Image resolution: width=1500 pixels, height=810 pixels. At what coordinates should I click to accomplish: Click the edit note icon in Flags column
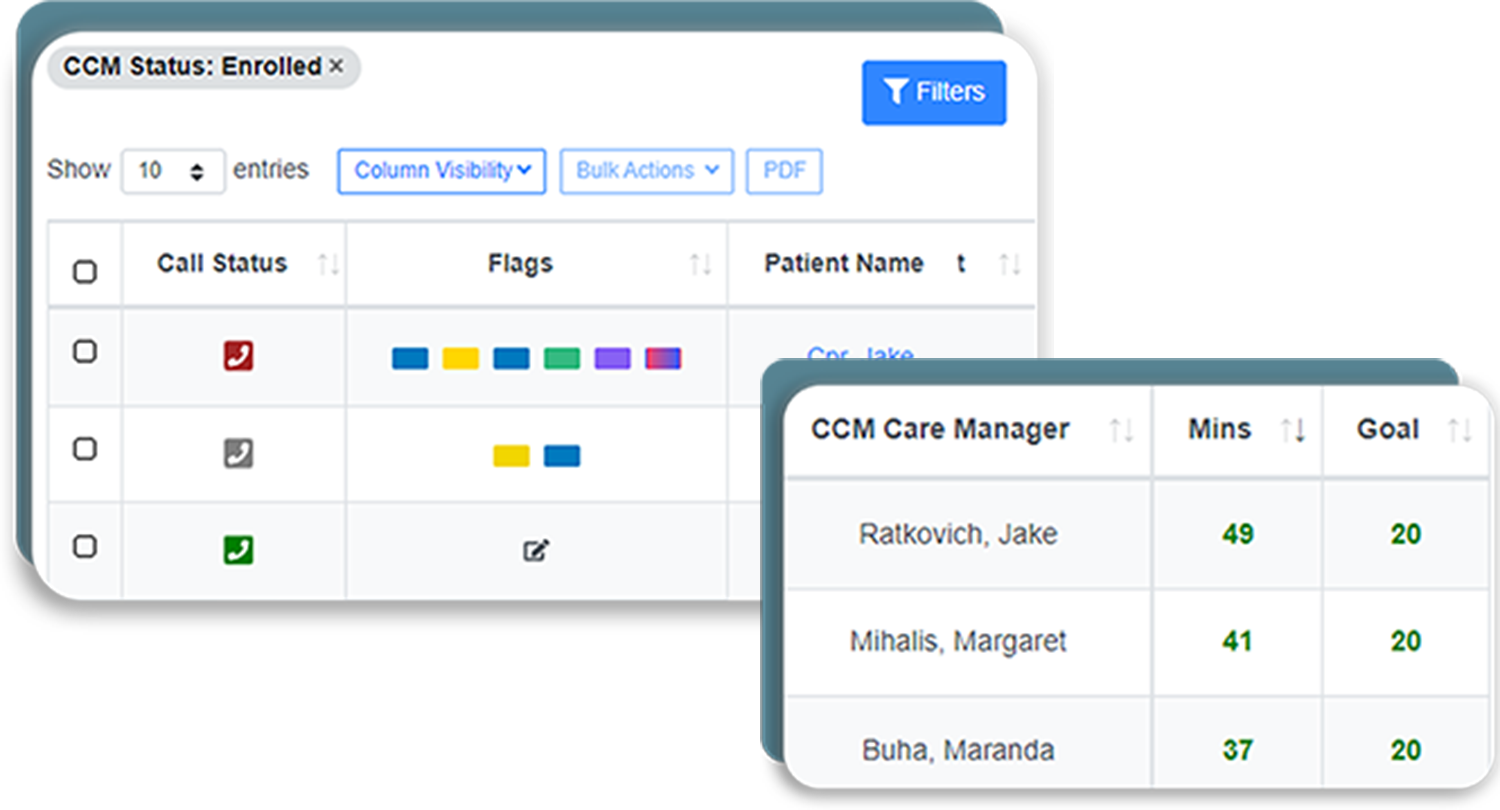537,548
